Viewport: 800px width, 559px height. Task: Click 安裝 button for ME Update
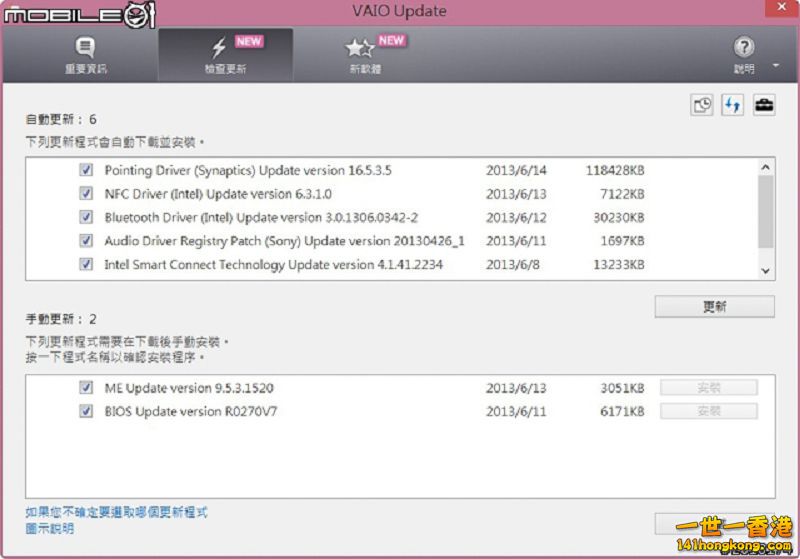709,388
